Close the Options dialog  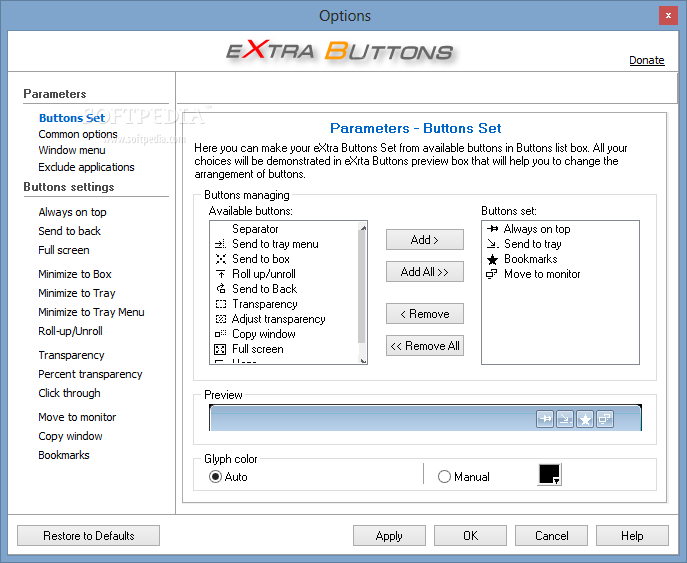668,16
